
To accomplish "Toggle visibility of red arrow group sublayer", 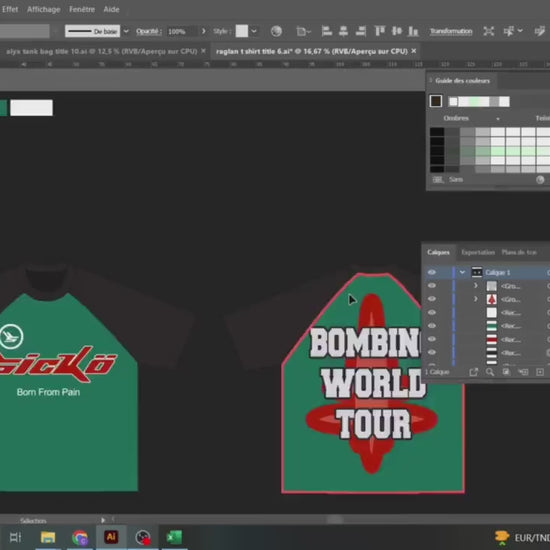I will coord(432,299).
